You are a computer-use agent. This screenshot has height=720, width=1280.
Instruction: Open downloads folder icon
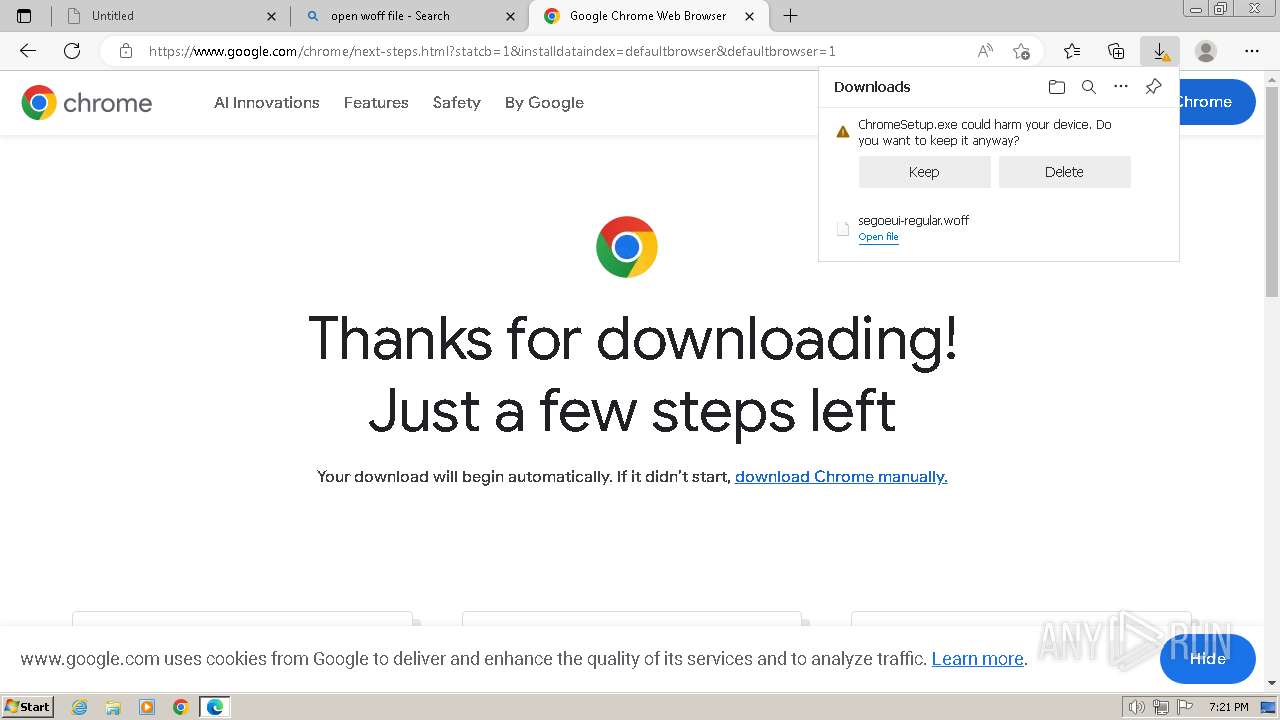(1057, 87)
